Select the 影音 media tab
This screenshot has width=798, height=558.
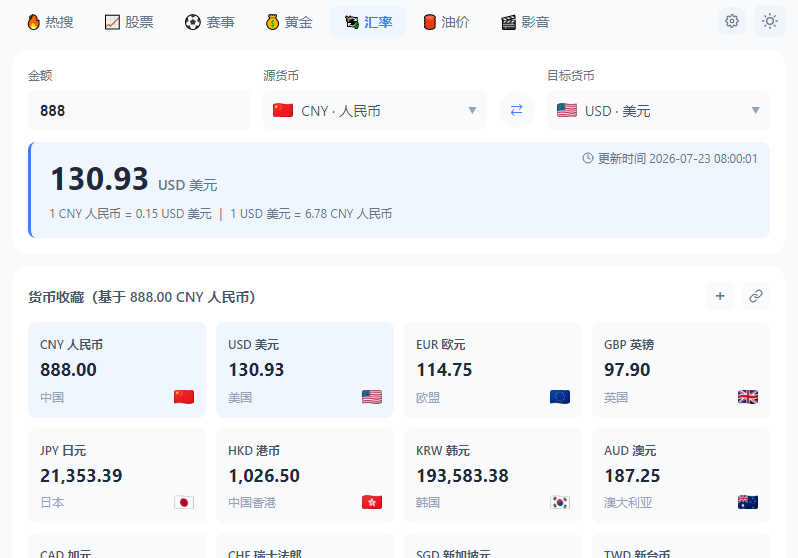pos(525,22)
